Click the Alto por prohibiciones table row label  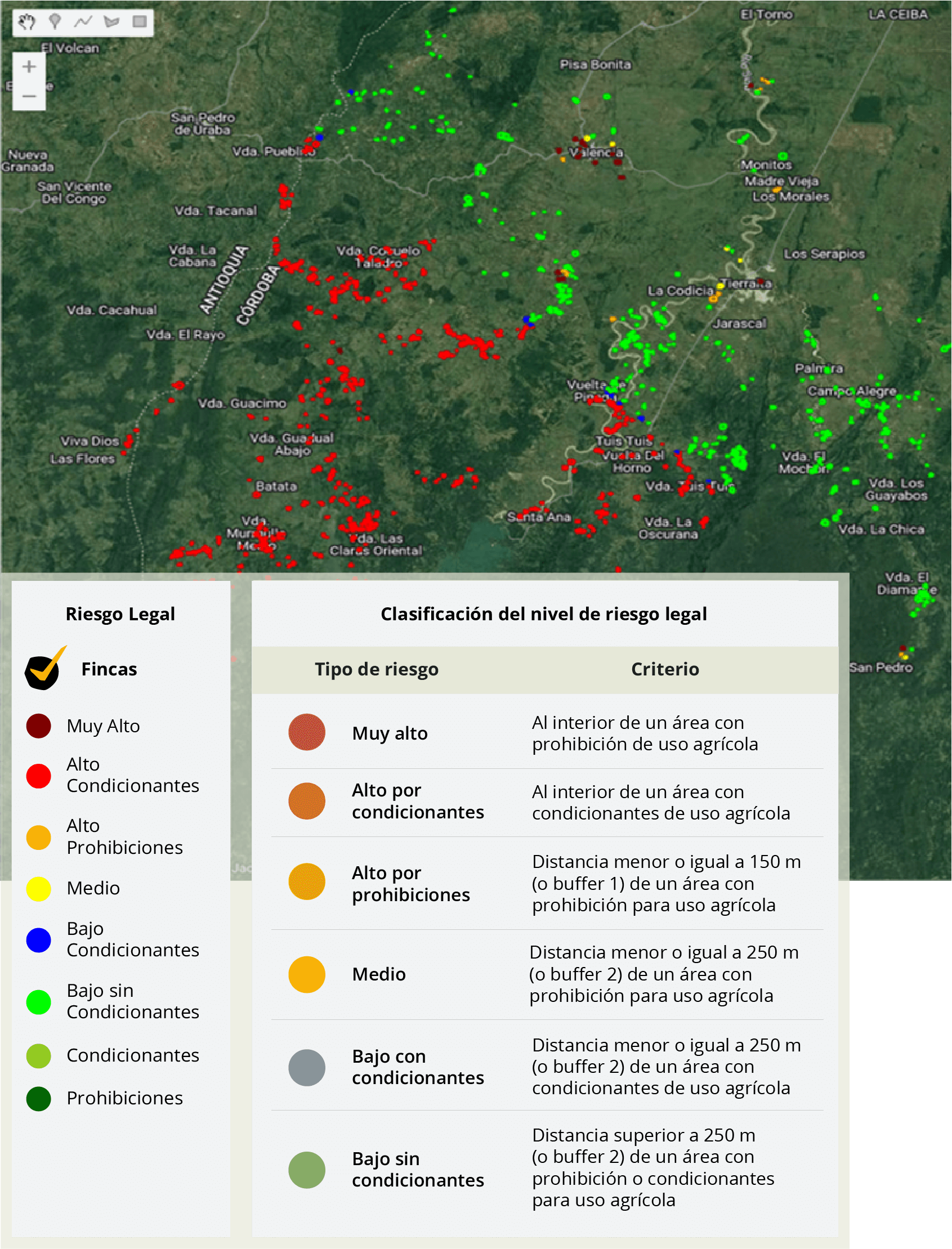pos(410,884)
